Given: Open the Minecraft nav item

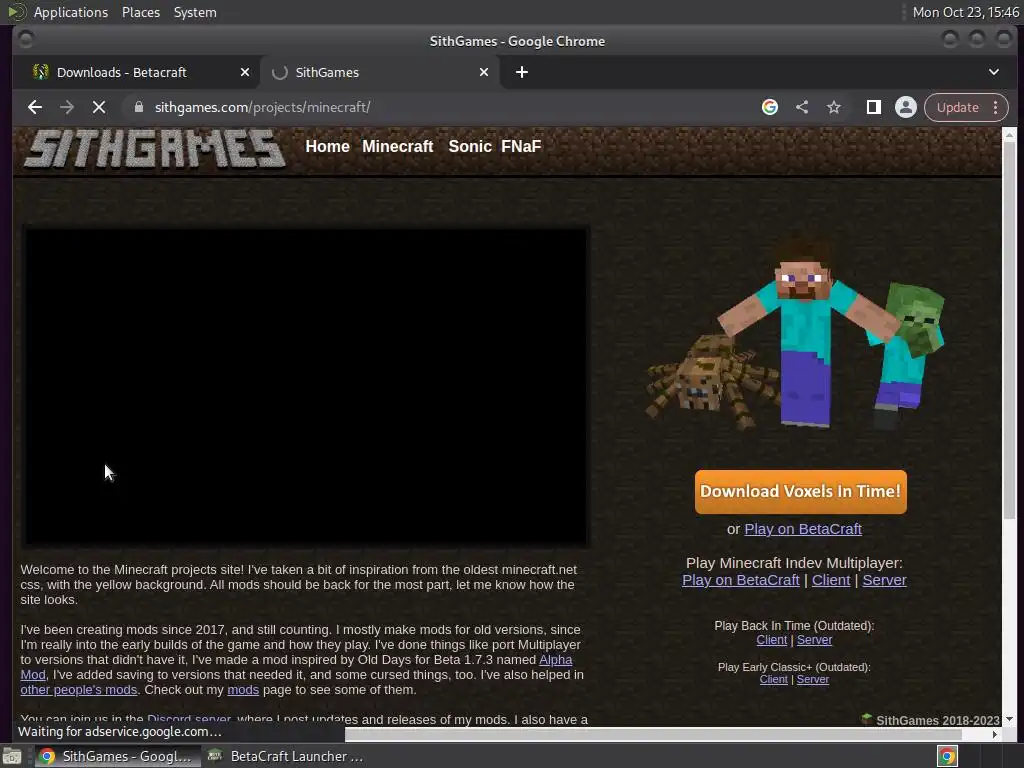Looking at the screenshot, I should [x=398, y=146].
